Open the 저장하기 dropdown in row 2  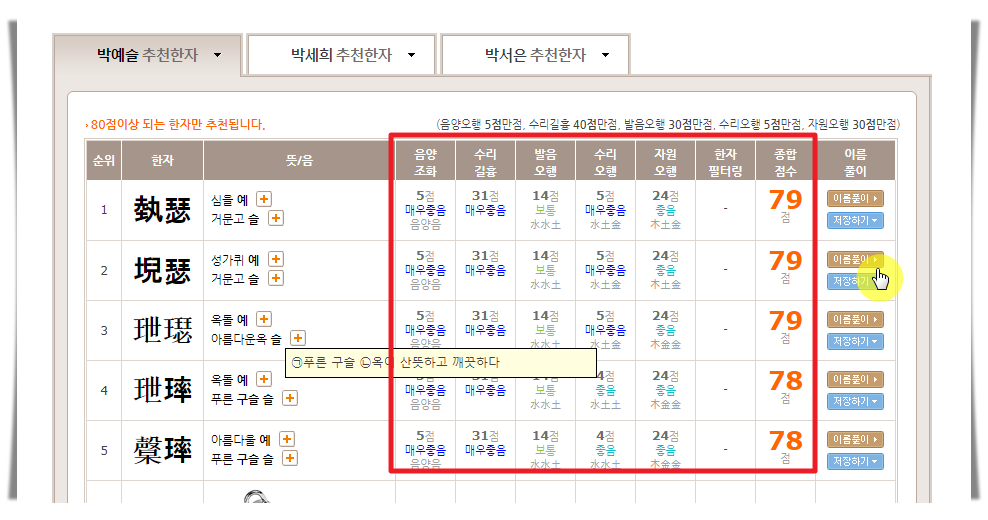coord(855,281)
